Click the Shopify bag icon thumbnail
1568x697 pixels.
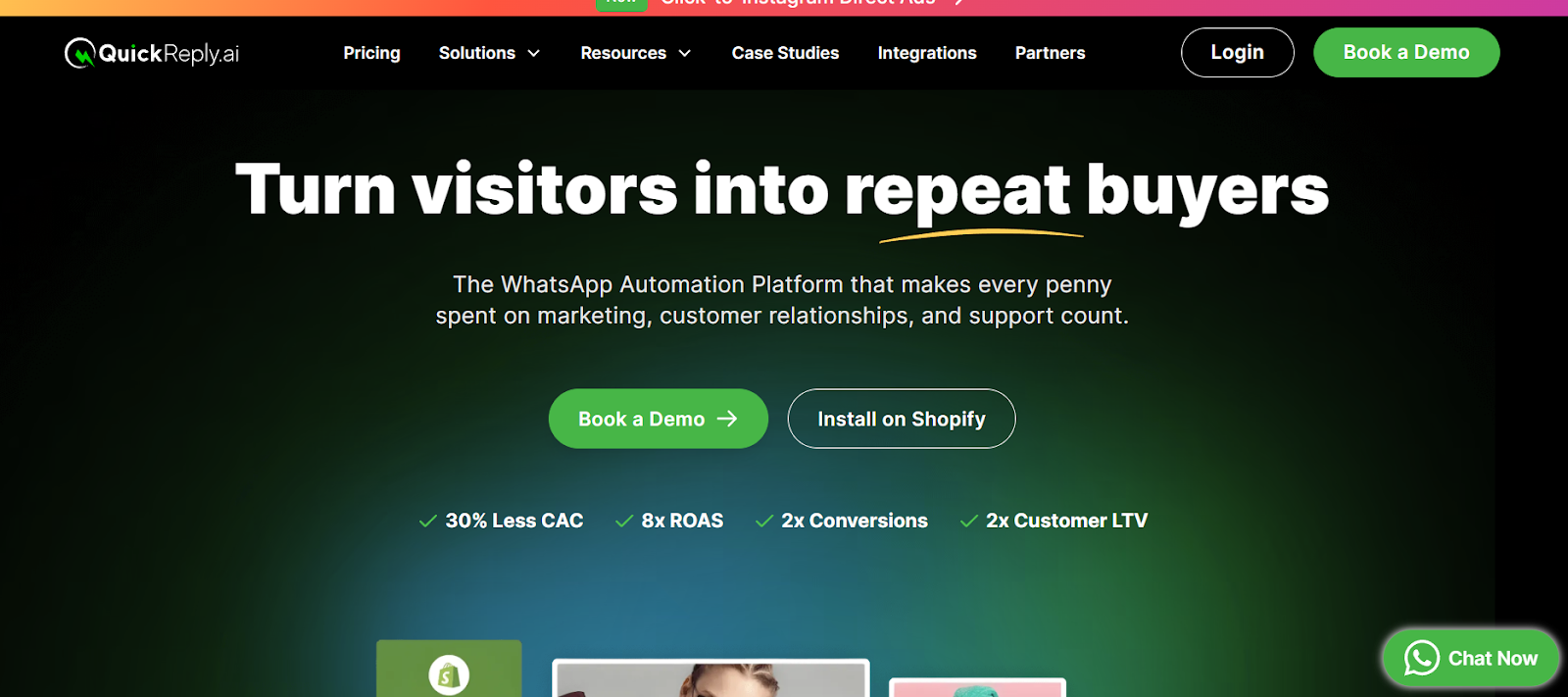pos(449,674)
